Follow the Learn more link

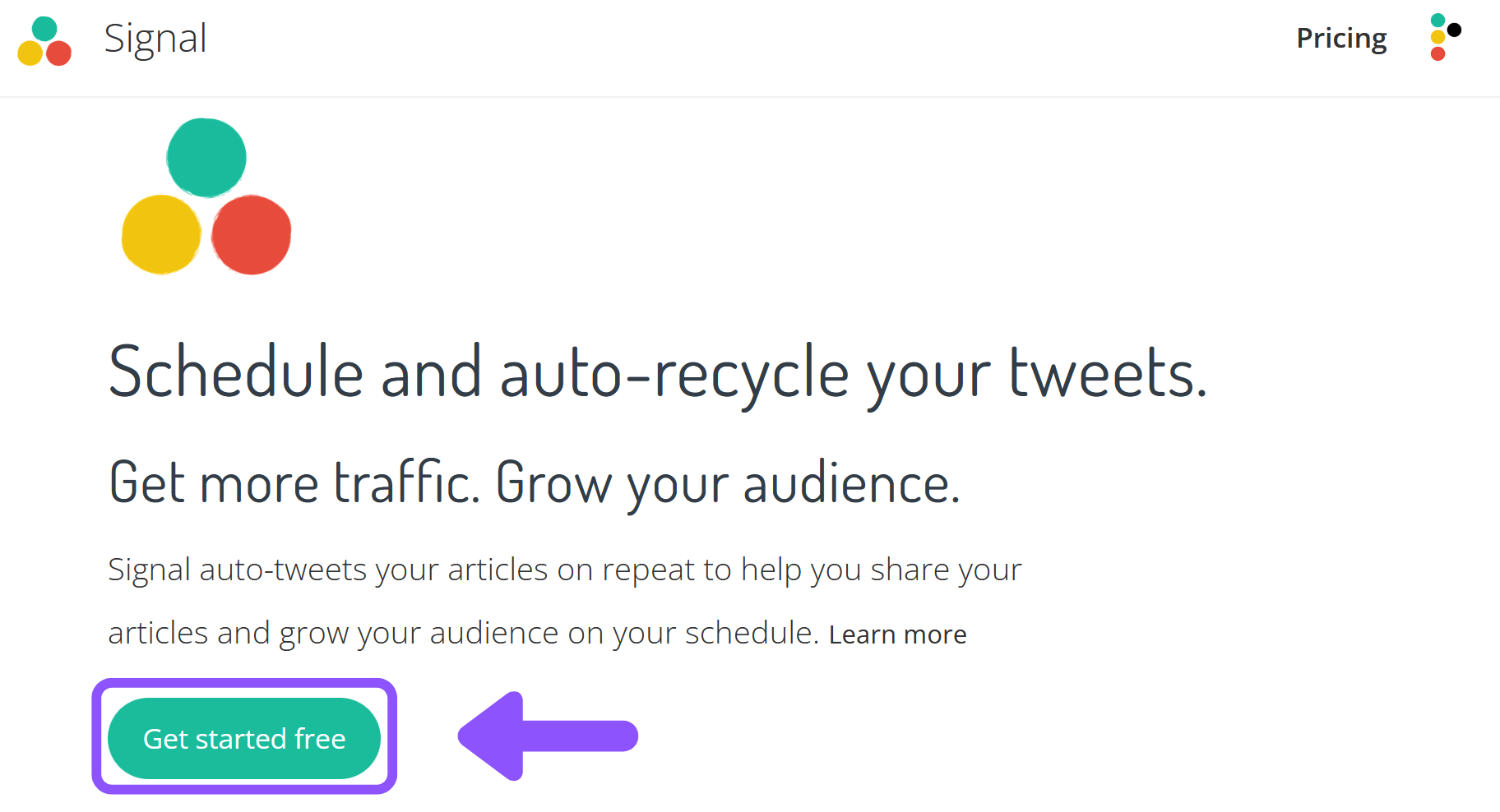898,634
